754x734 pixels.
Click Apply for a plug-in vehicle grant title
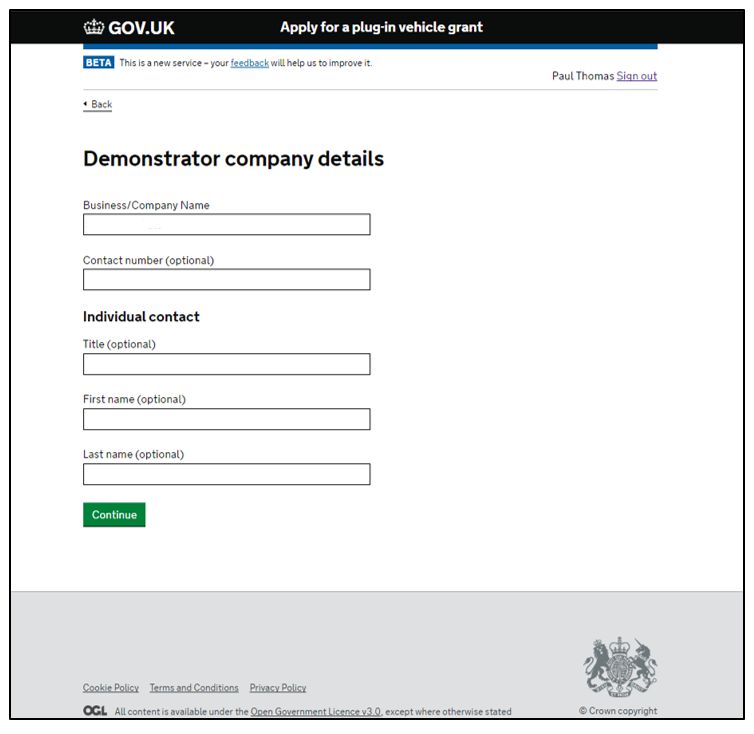(x=381, y=27)
